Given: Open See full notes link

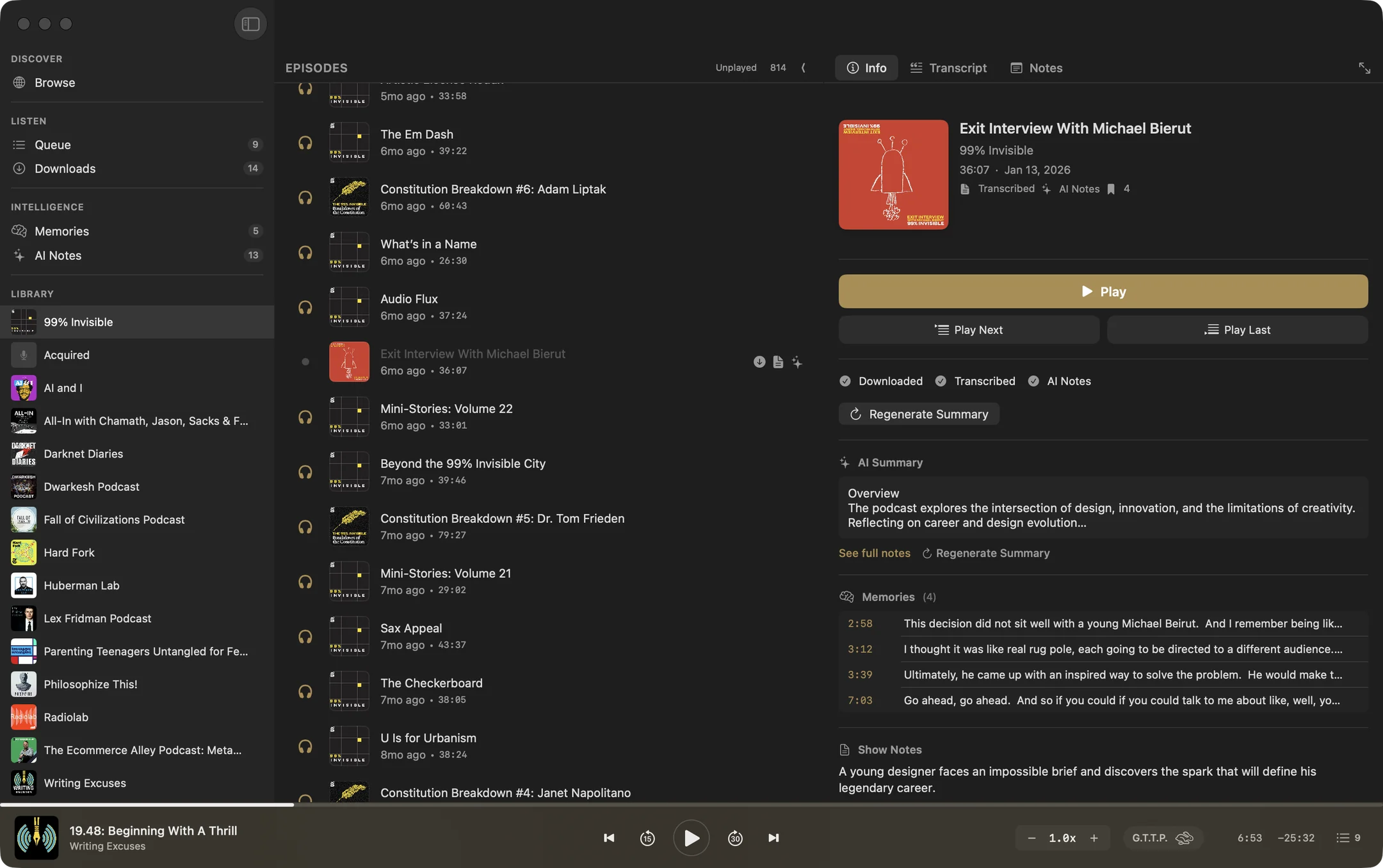Looking at the screenshot, I should (874, 553).
